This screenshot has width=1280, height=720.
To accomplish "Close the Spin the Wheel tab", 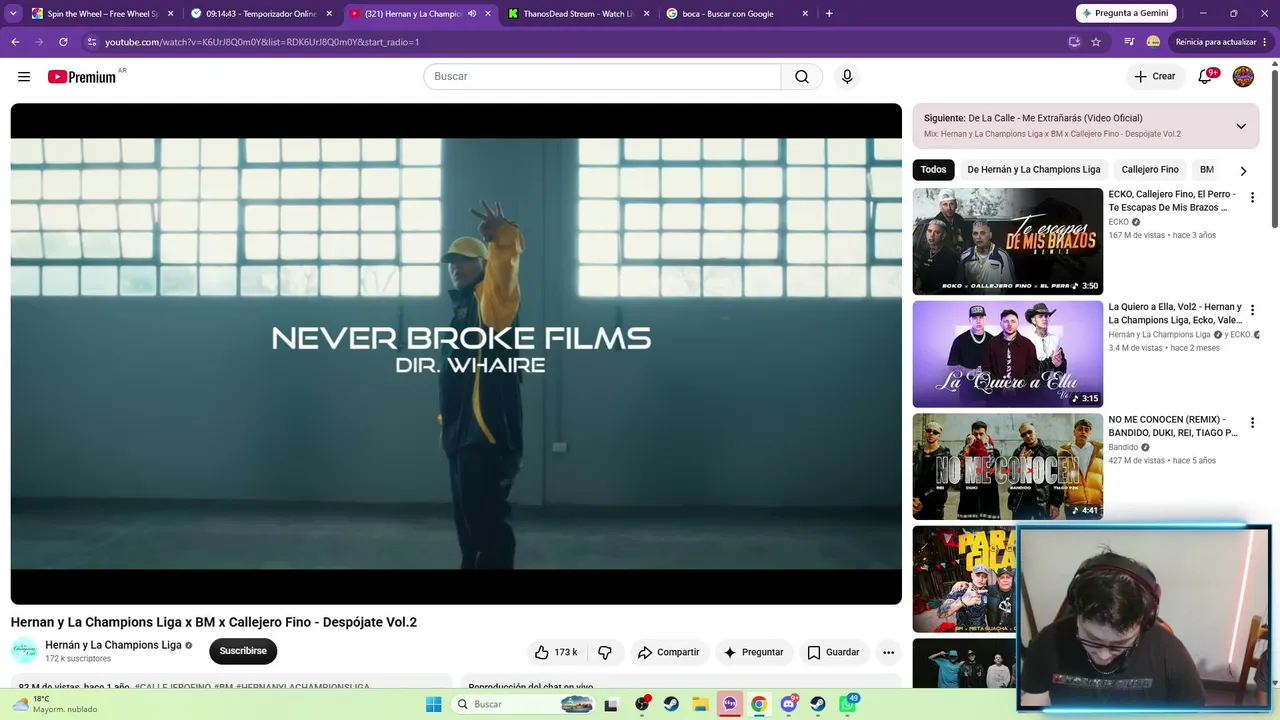I will pyautogui.click(x=170, y=14).
